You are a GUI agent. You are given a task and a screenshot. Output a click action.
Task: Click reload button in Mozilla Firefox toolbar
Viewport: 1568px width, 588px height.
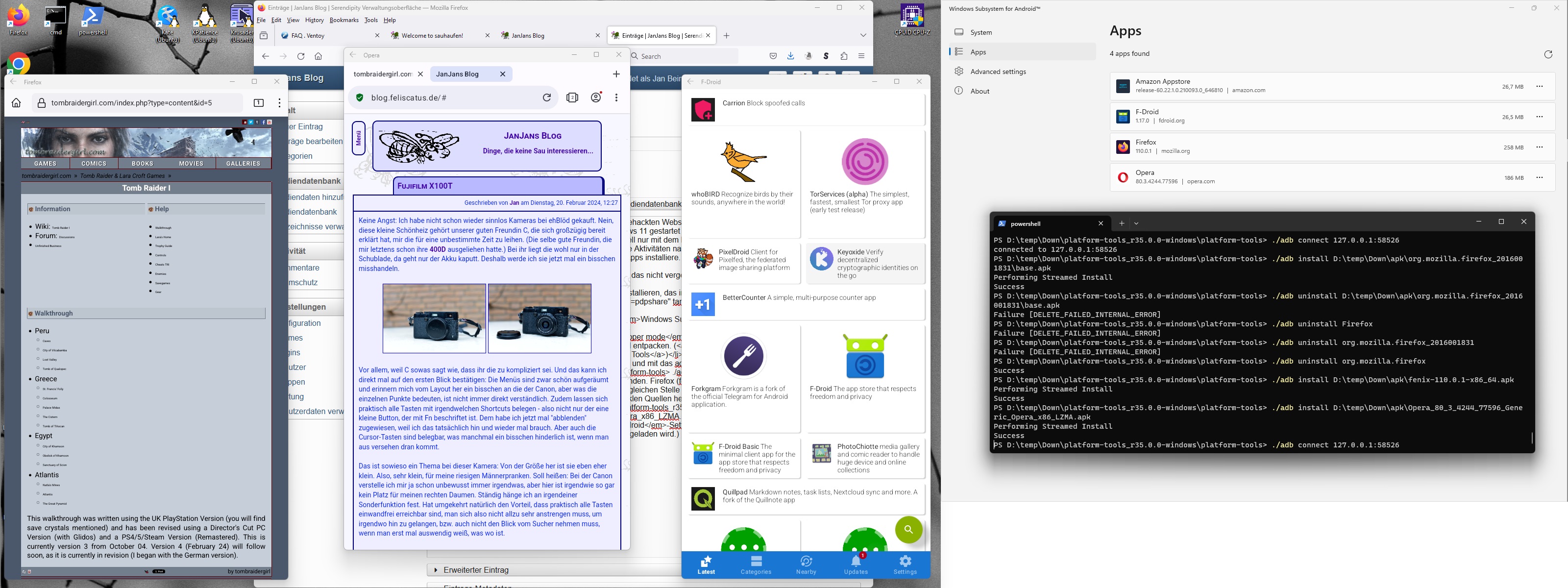pos(301,56)
